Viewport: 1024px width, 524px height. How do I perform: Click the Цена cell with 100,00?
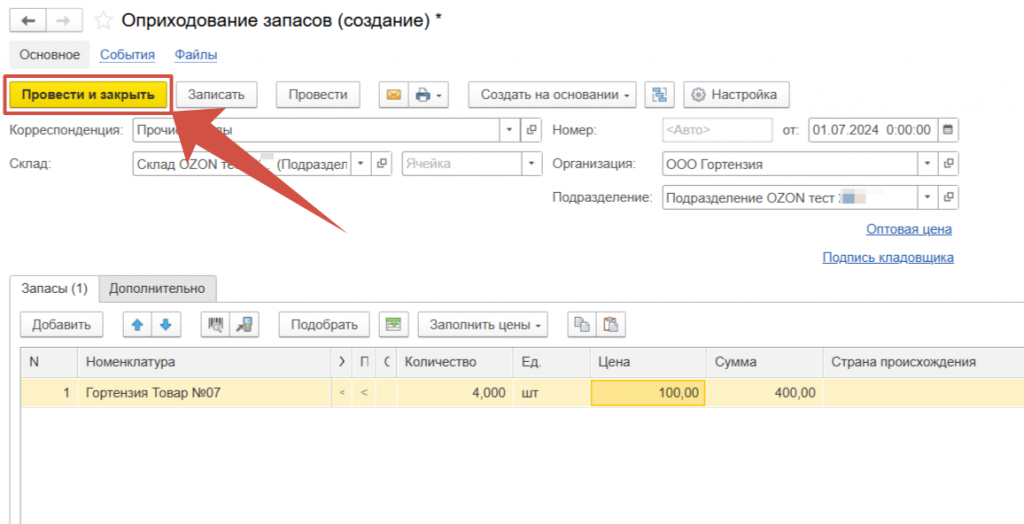point(648,393)
